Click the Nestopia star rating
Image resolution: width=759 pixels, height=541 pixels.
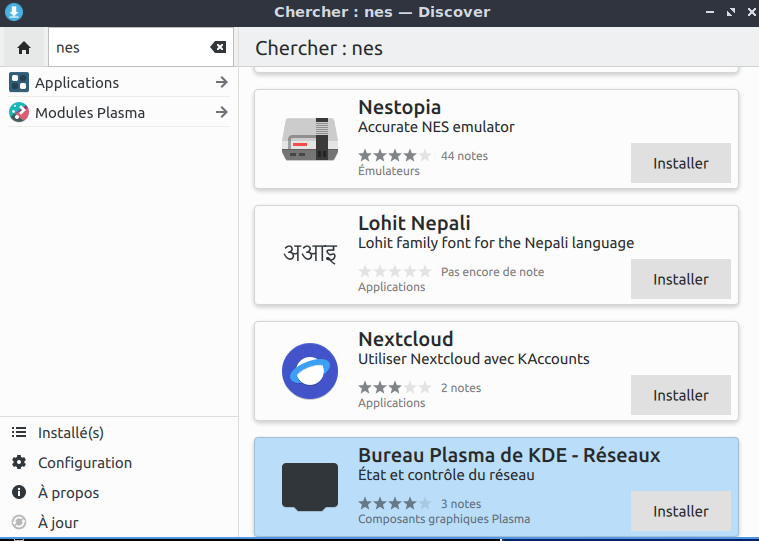395,156
